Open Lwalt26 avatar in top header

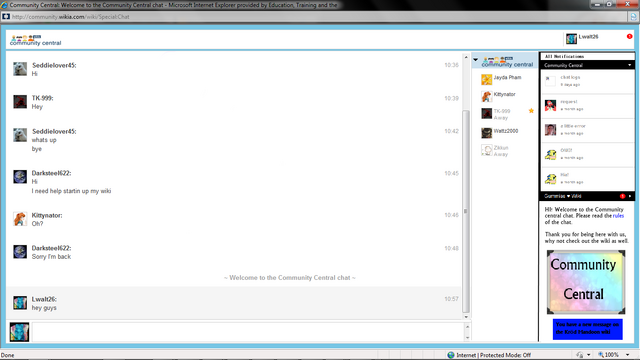tap(571, 39)
